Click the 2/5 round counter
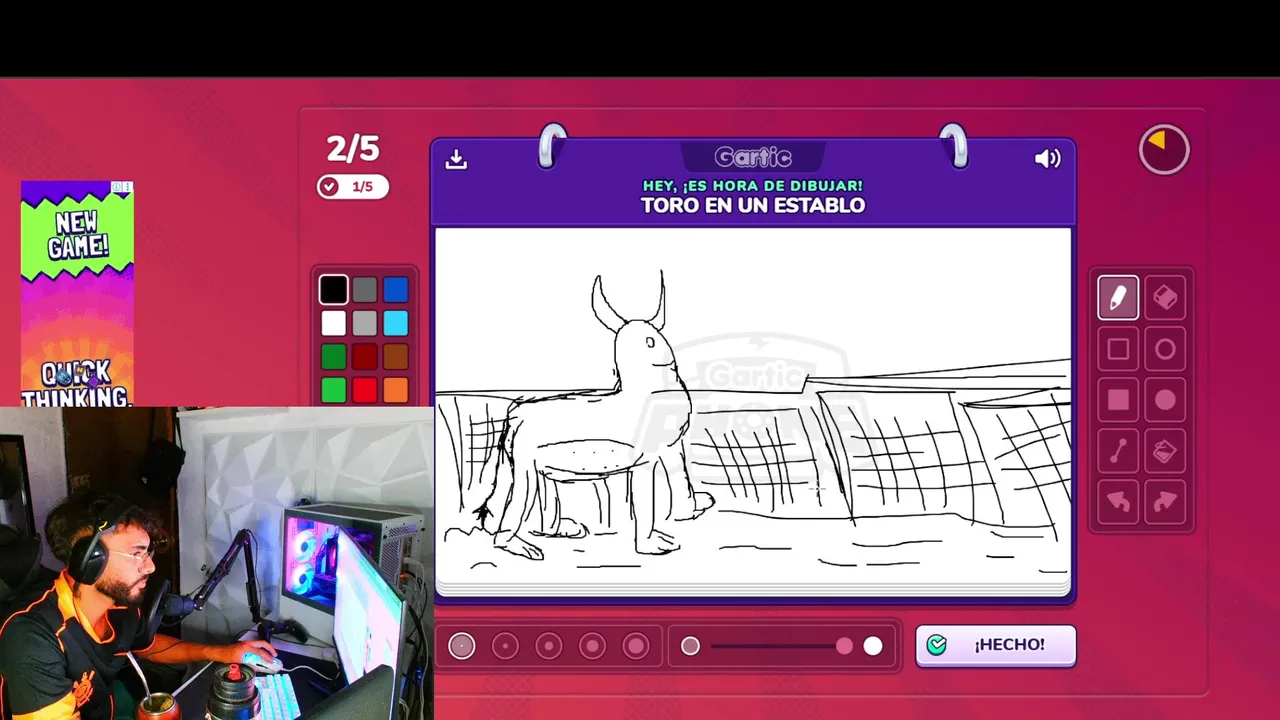This screenshot has width=1280, height=720. 353,149
